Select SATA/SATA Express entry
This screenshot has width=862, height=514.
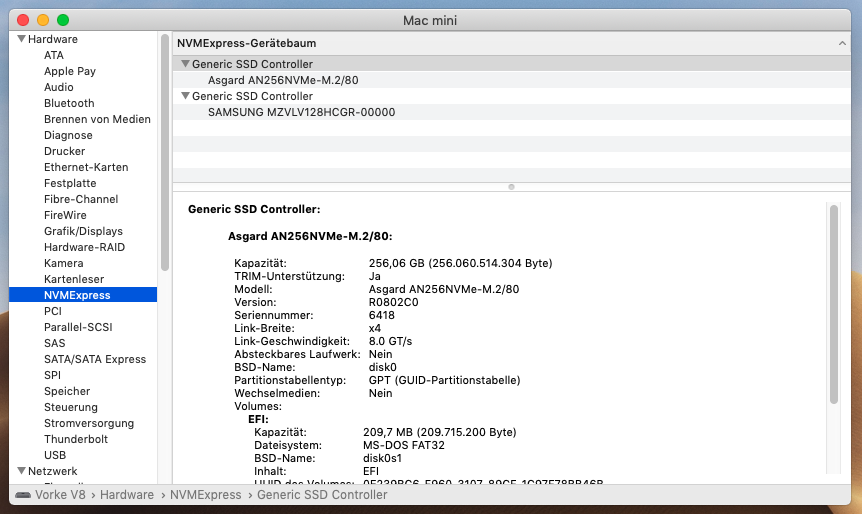point(95,359)
